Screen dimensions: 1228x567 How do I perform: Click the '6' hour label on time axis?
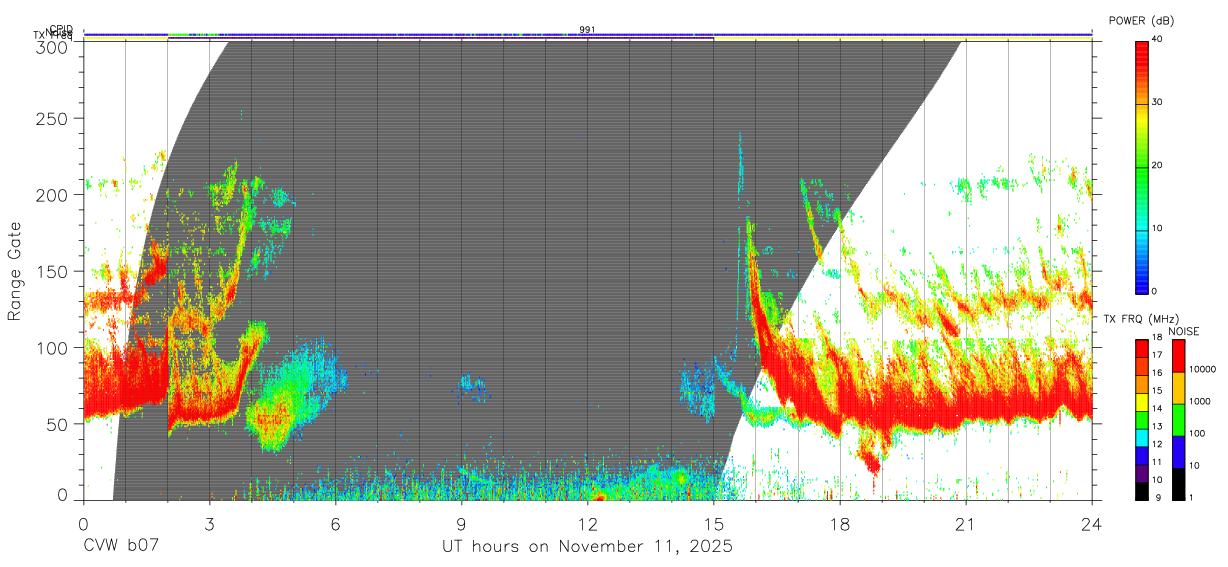coord(336,523)
